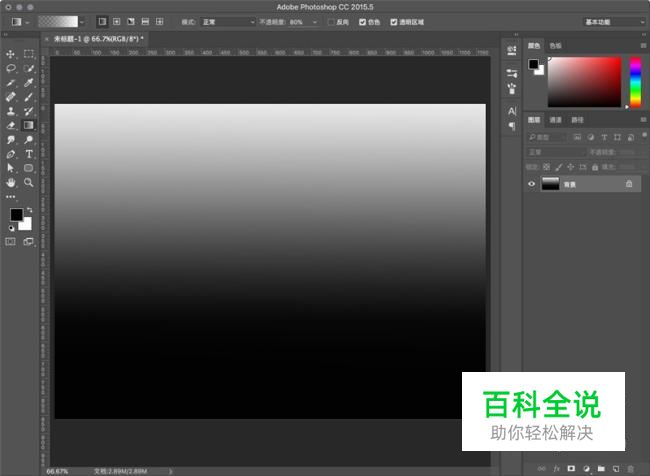Screen dimensions: 650x476
Task: Switch to the 通道 (Channels) tab
Action: [556, 120]
